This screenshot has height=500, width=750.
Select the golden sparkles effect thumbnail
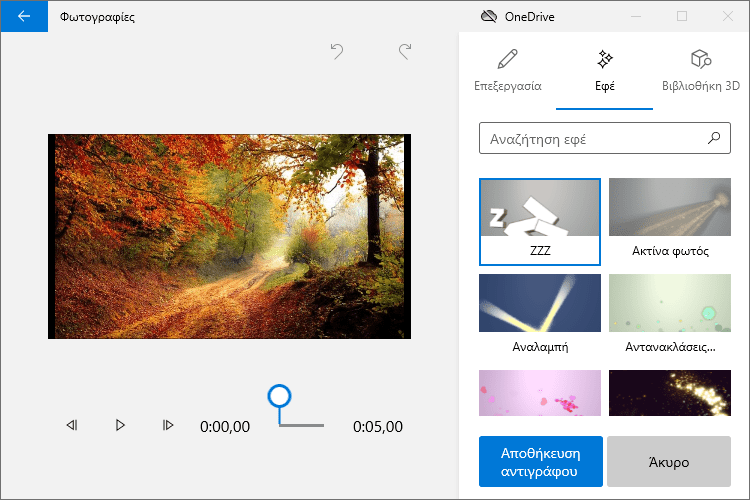[670, 393]
